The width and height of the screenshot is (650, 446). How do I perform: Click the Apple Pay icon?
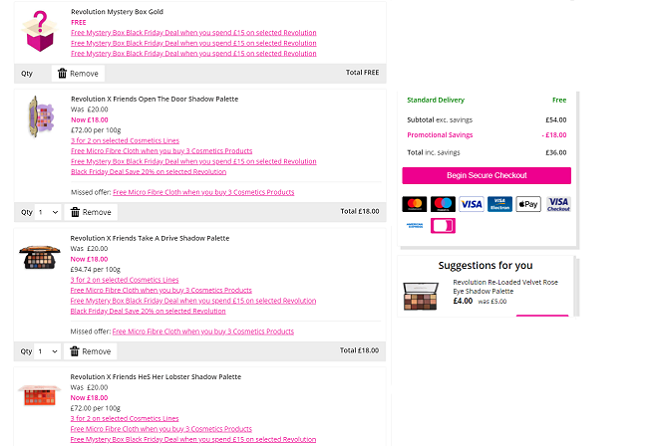(x=529, y=204)
